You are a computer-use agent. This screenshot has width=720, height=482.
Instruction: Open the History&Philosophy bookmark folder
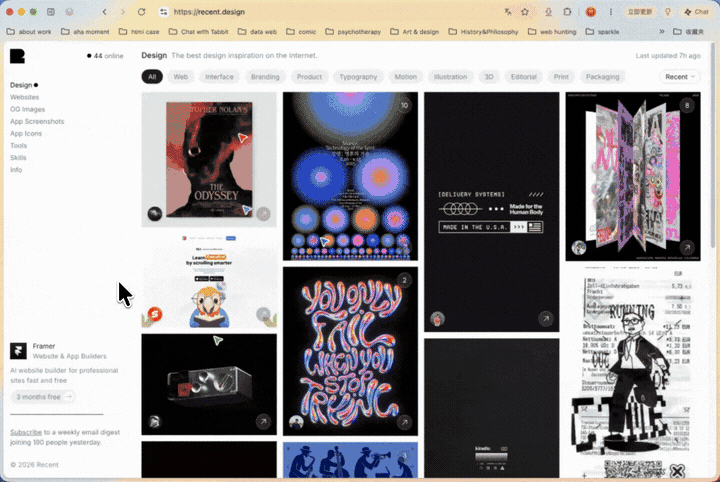pyautogui.click(x=483, y=32)
